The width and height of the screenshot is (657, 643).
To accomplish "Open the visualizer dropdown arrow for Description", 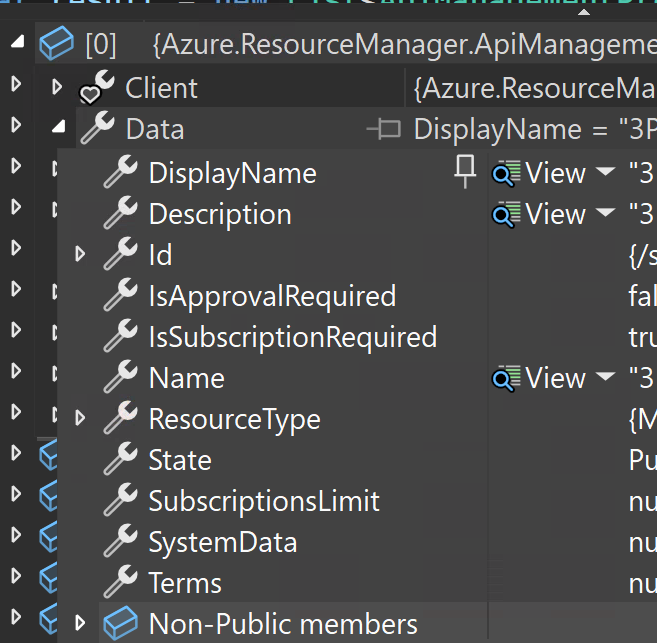I will (x=605, y=212).
